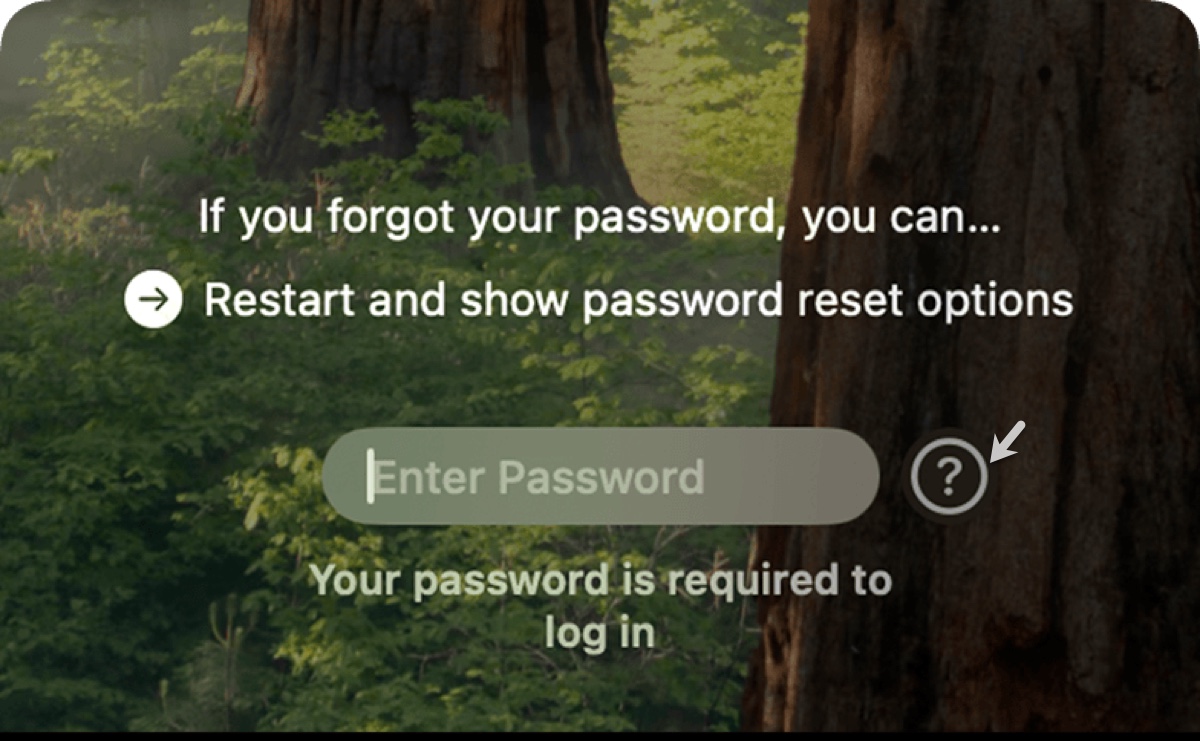1200x741 pixels.
Task: Activate the right-arrow restart button
Action: [153, 300]
